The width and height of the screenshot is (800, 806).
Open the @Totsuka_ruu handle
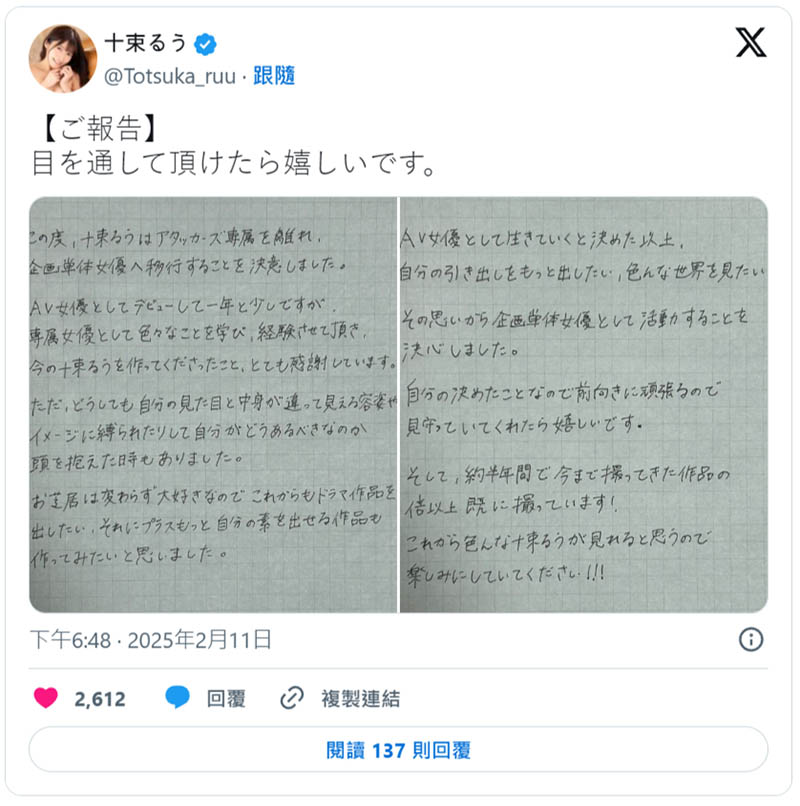170,76
